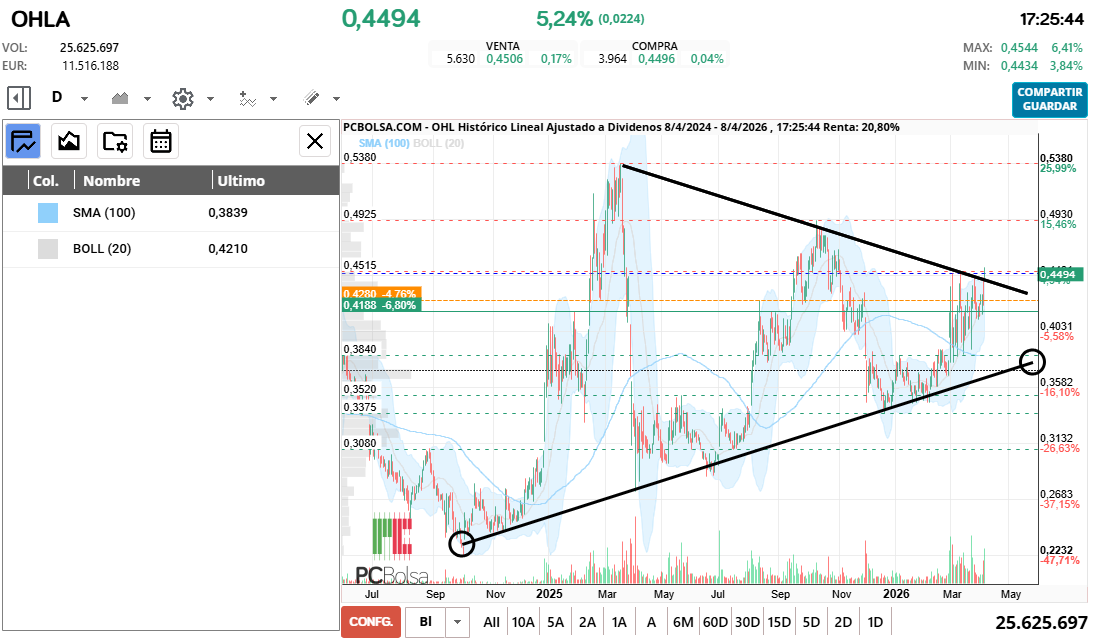Image resolution: width=1103 pixels, height=643 pixels.
Task: Click the 0,5380 resistance level label
Action: [x=359, y=158]
